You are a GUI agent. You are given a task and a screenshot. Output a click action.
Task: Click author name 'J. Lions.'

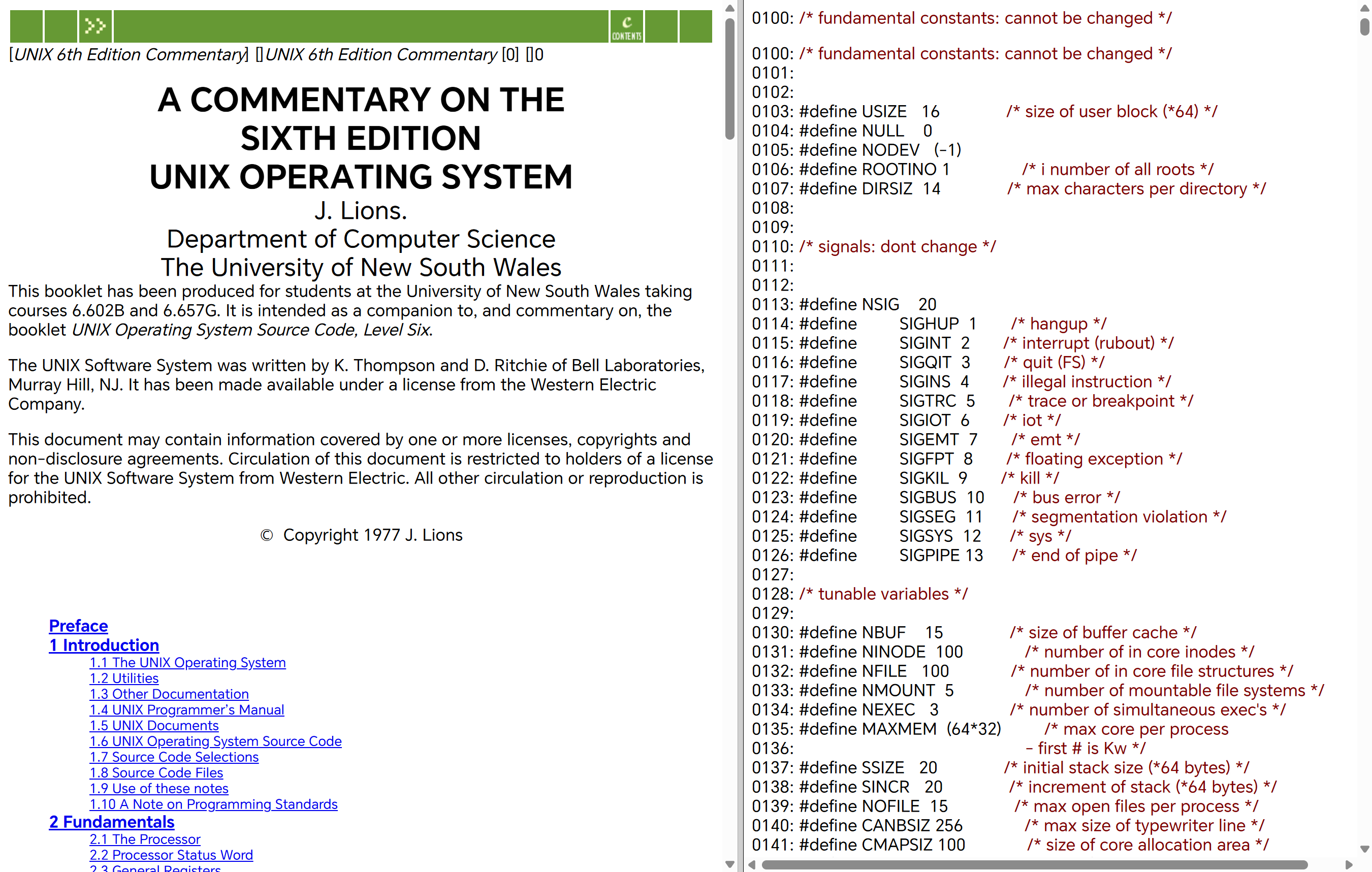coord(361,211)
